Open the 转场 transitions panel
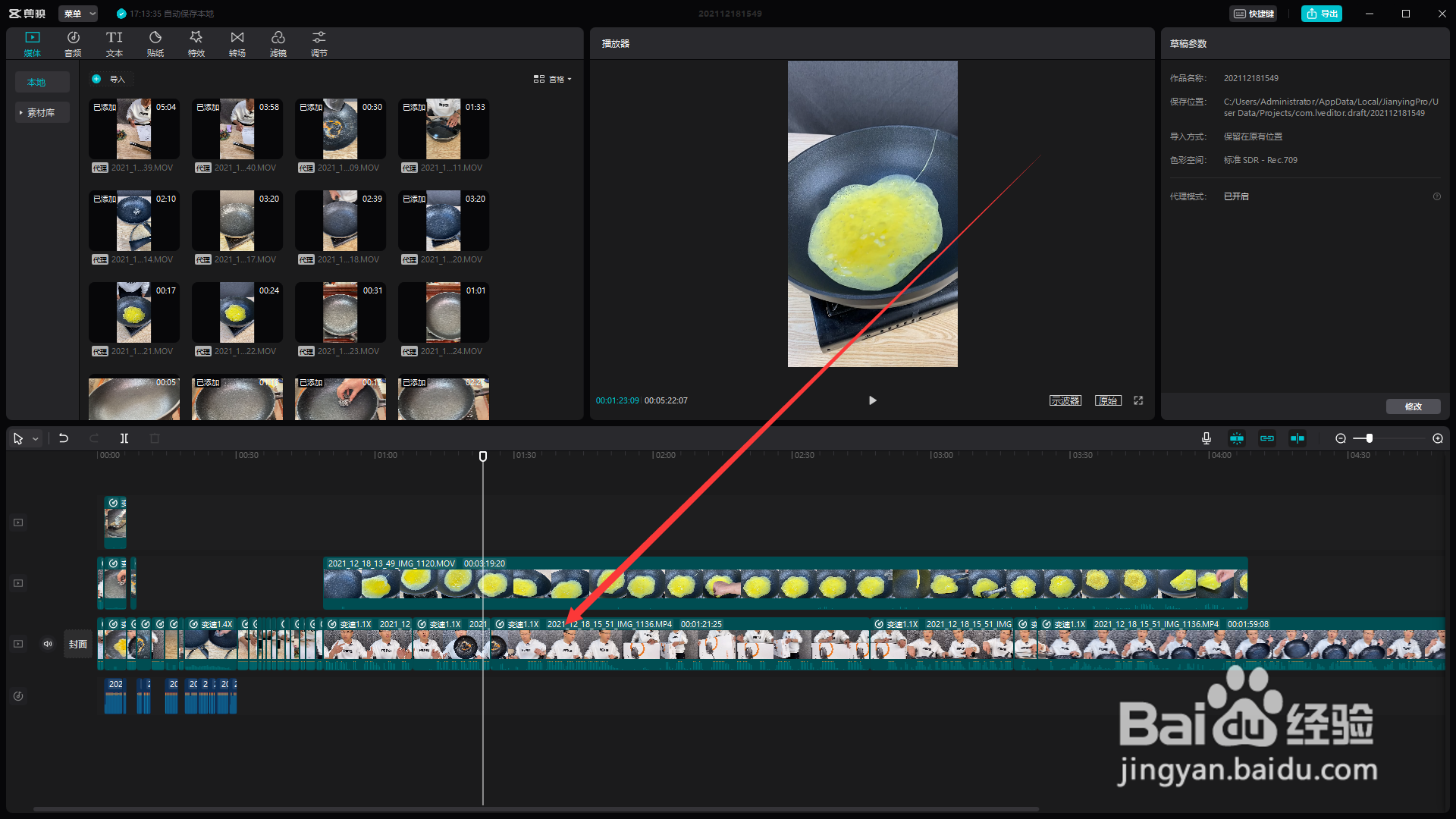This screenshot has width=1456, height=819. click(x=237, y=43)
